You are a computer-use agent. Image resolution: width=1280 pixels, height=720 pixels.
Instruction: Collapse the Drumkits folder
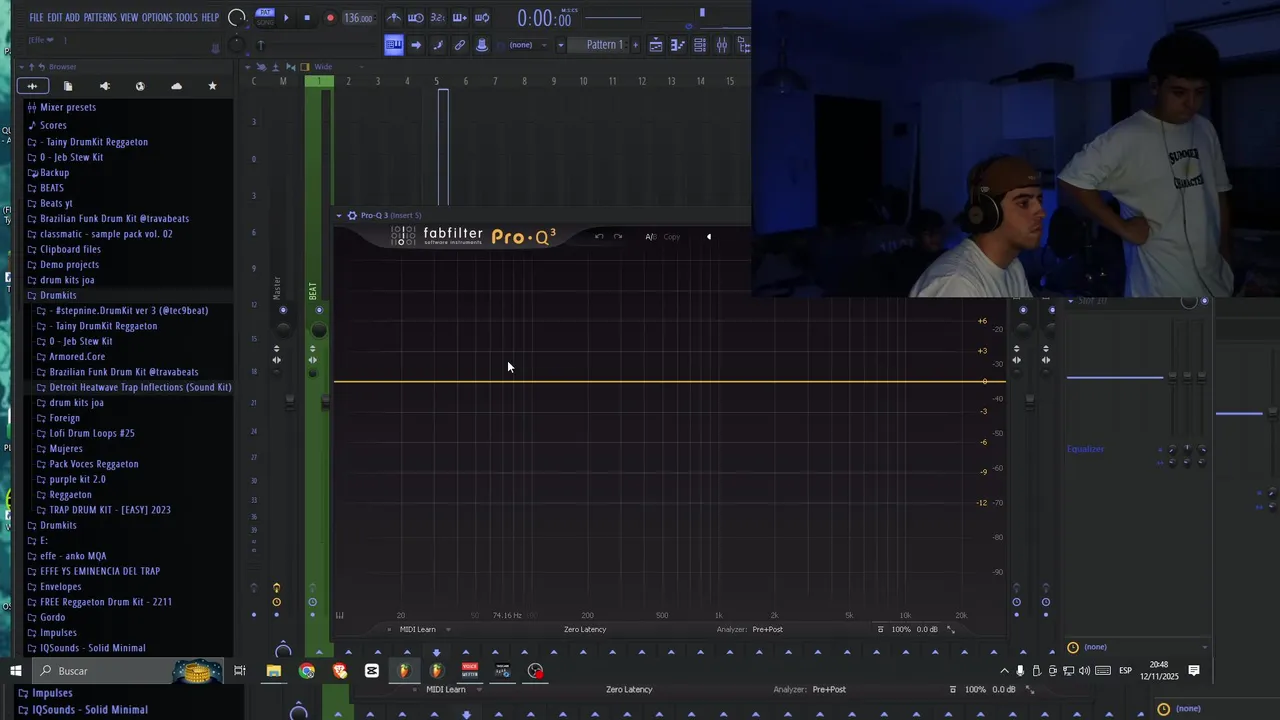[x=58, y=295]
